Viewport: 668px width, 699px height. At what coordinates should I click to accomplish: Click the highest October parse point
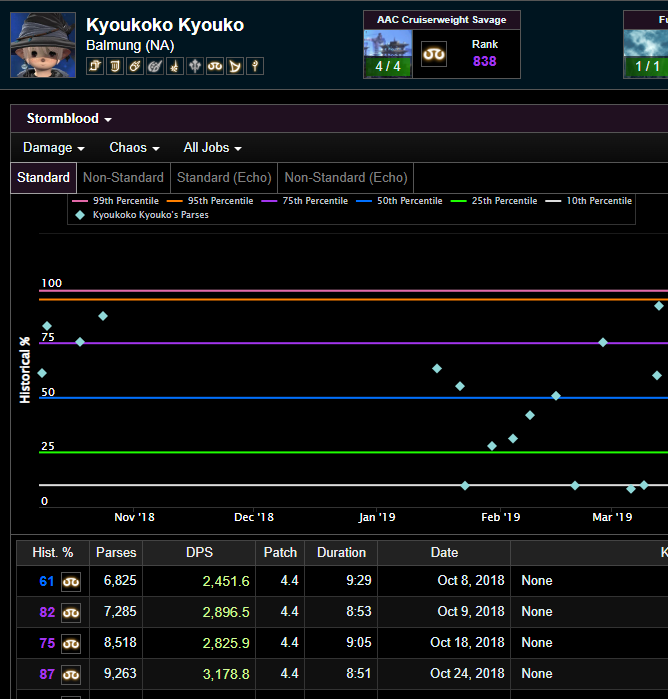(103, 316)
